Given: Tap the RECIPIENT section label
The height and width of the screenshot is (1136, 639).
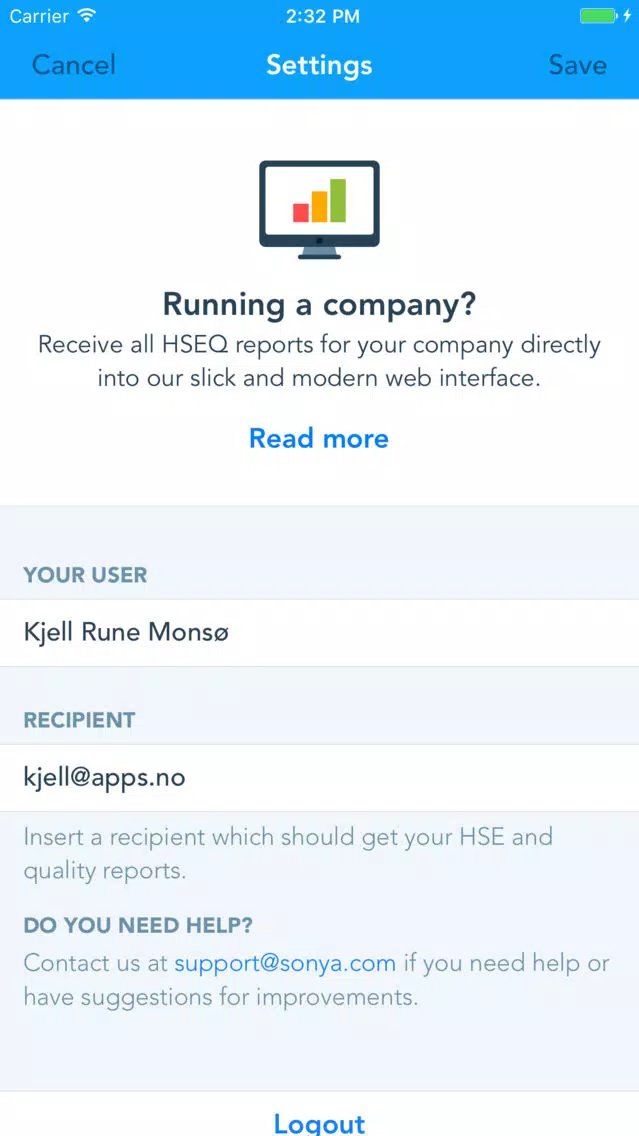Looking at the screenshot, I should (x=80, y=720).
